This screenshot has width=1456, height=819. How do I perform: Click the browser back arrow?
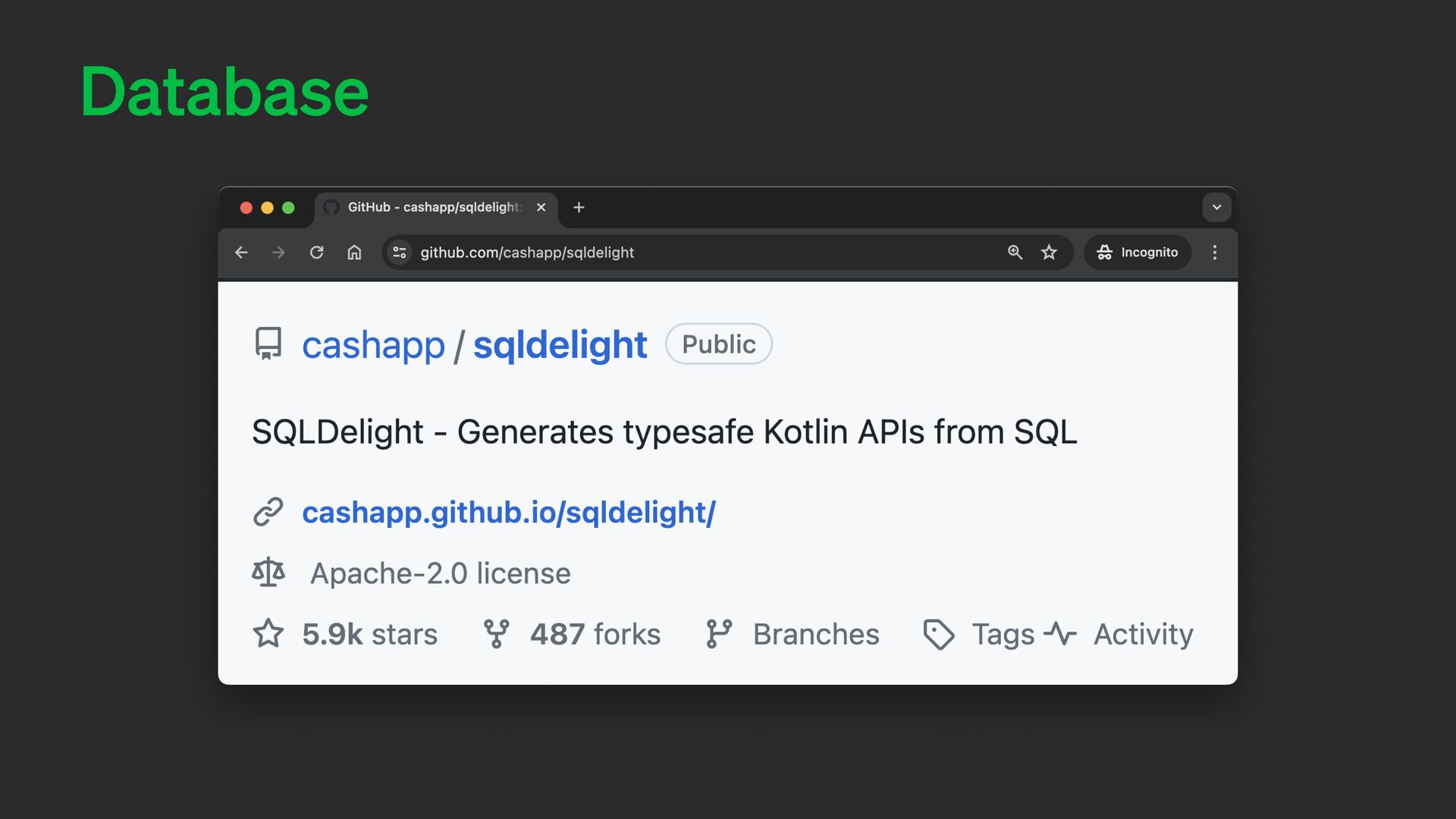[x=241, y=253]
